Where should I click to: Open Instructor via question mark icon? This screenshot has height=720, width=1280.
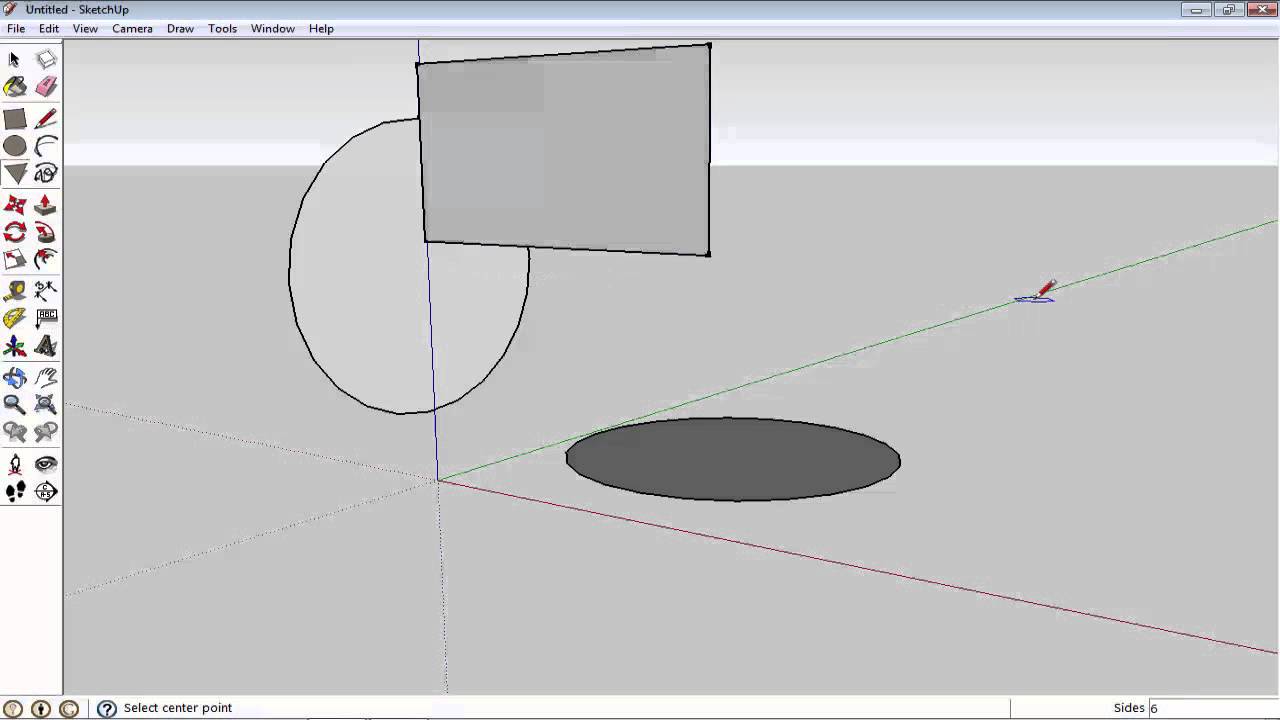pos(107,709)
